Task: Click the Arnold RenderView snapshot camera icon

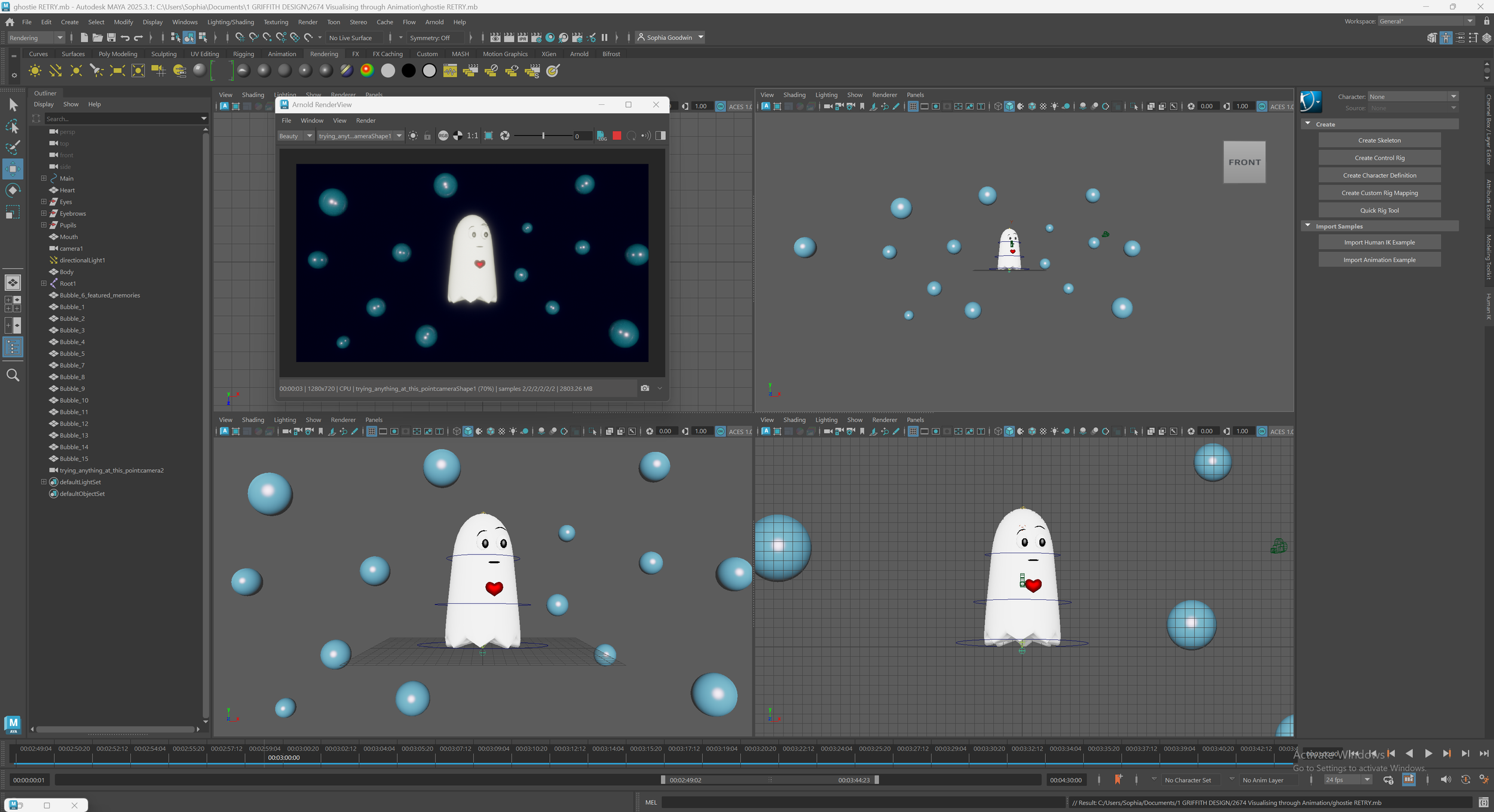Action: tap(645, 388)
